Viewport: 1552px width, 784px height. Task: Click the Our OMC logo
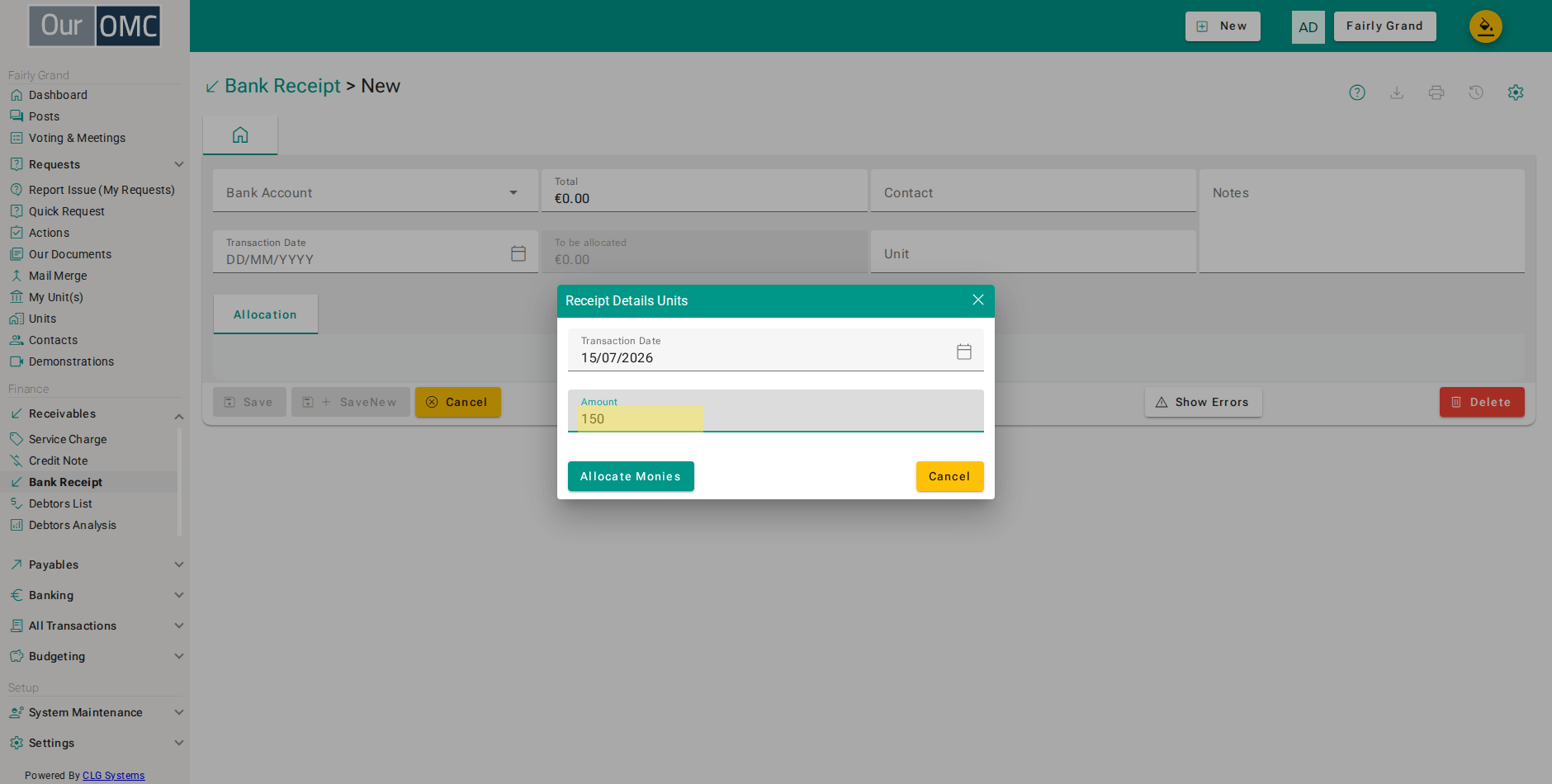[x=94, y=26]
